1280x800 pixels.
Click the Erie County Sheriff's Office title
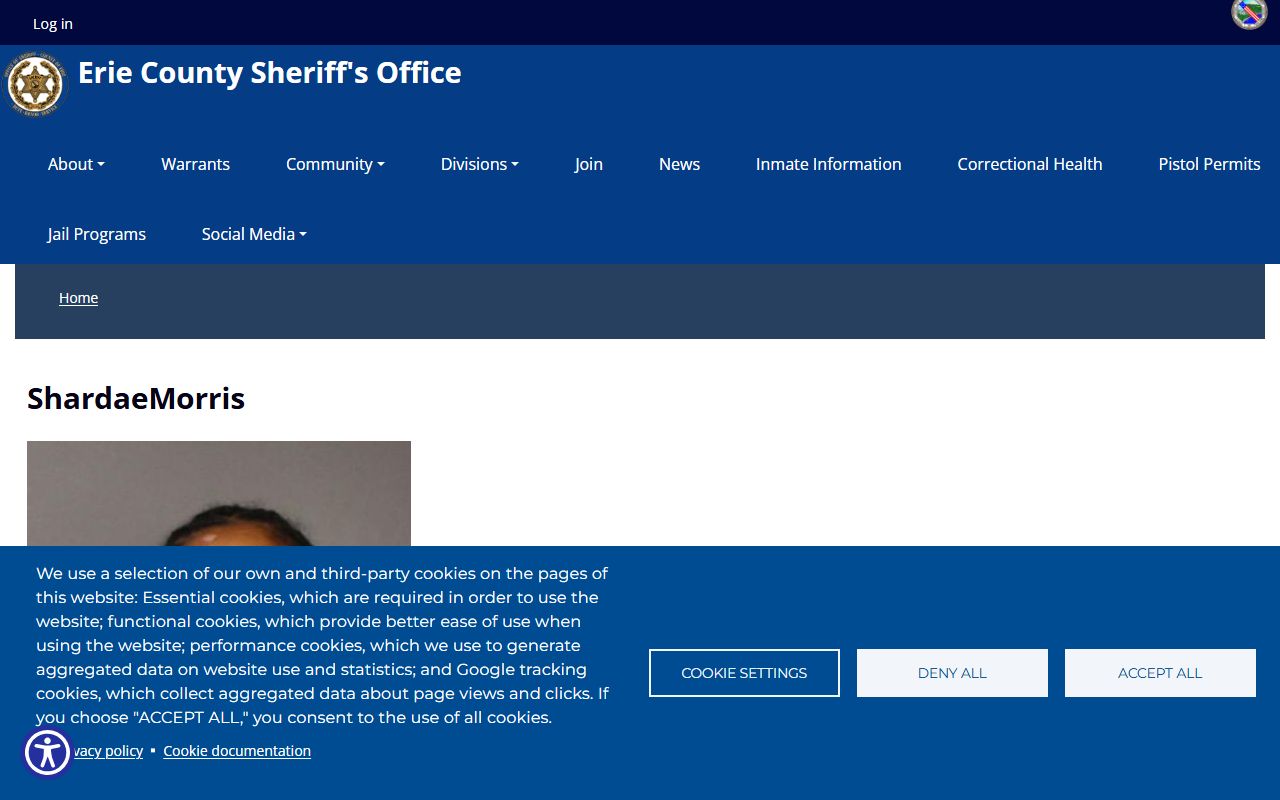[x=270, y=73]
